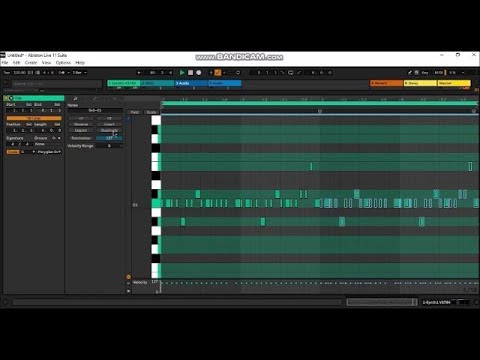Click the Velocity Range value field
Viewport: 480px width, 360px height.
(109, 146)
